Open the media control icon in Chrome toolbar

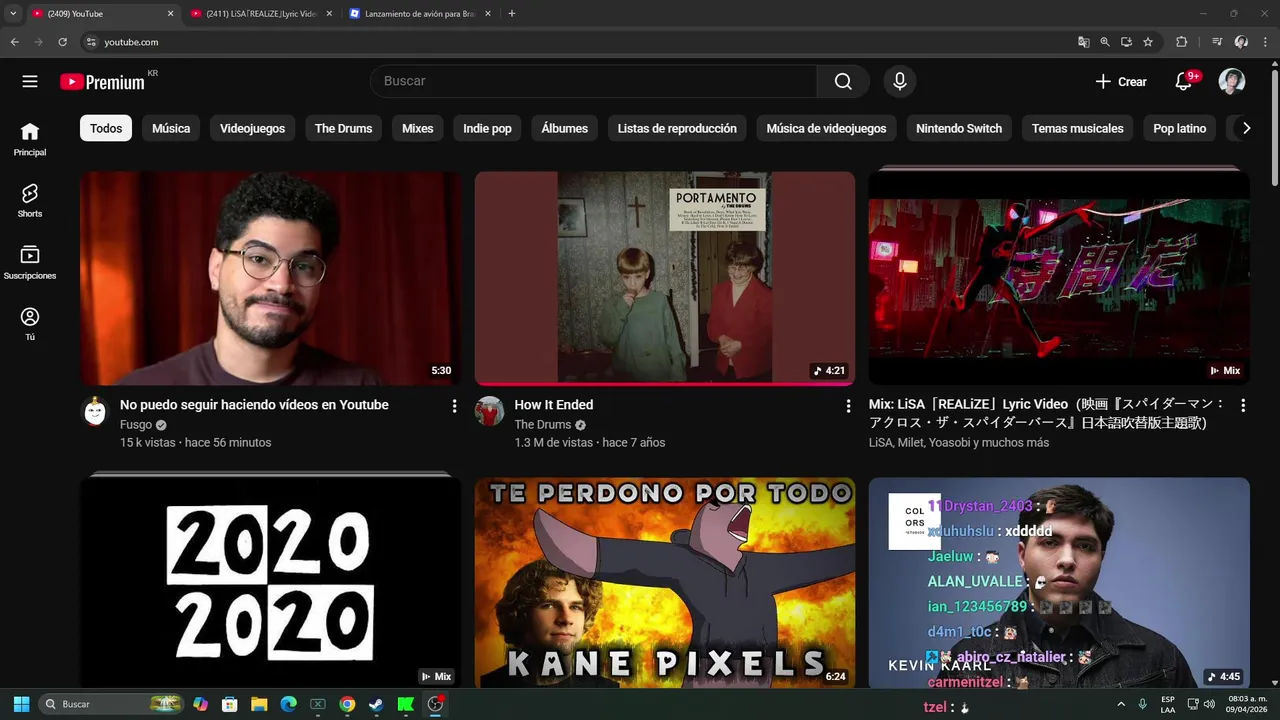(1217, 42)
